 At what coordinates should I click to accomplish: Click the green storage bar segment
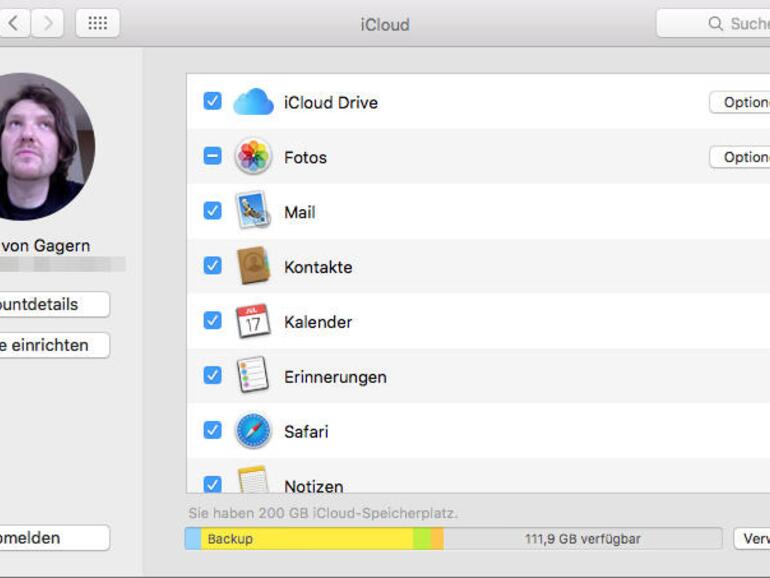click(x=422, y=539)
